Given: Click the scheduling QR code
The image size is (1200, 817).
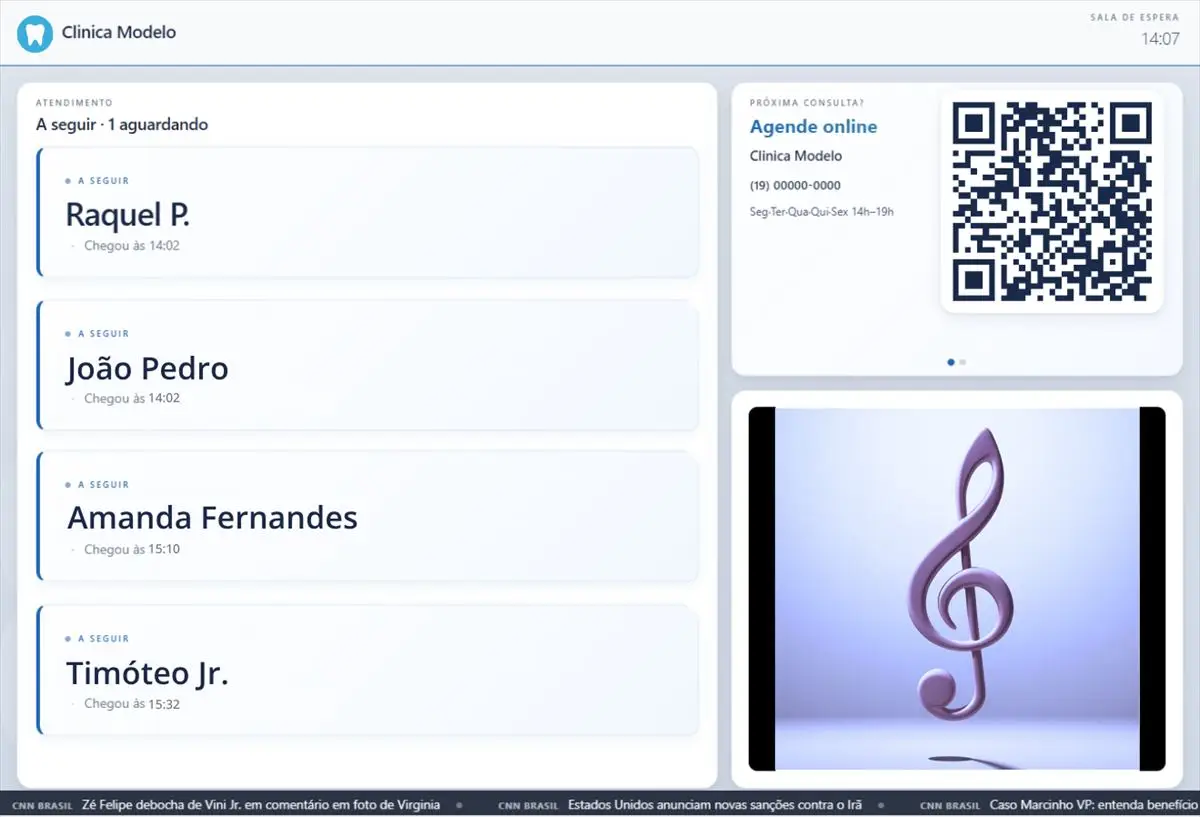Looking at the screenshot, I should click(1052, 202).
